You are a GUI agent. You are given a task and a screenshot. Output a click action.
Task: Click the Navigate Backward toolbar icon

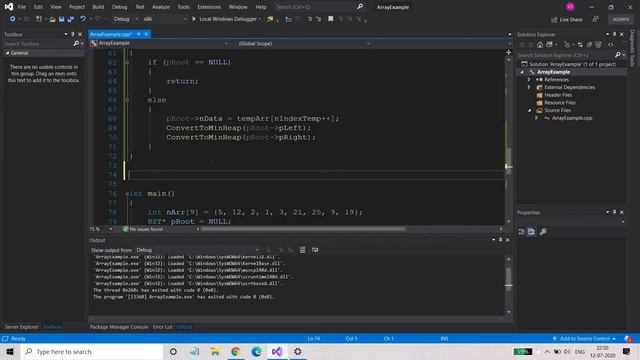(x=13, y=19)
